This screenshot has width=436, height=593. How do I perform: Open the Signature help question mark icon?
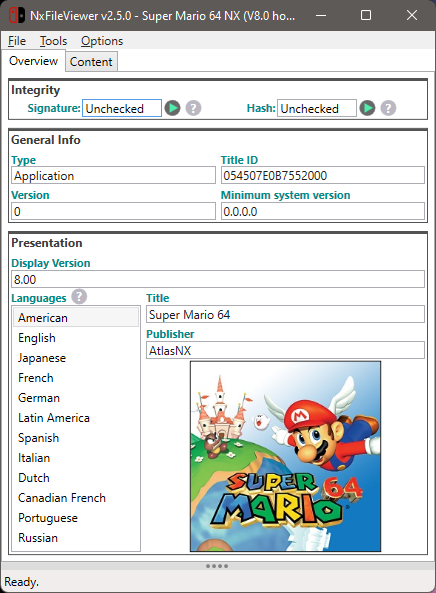coord(193,108)
